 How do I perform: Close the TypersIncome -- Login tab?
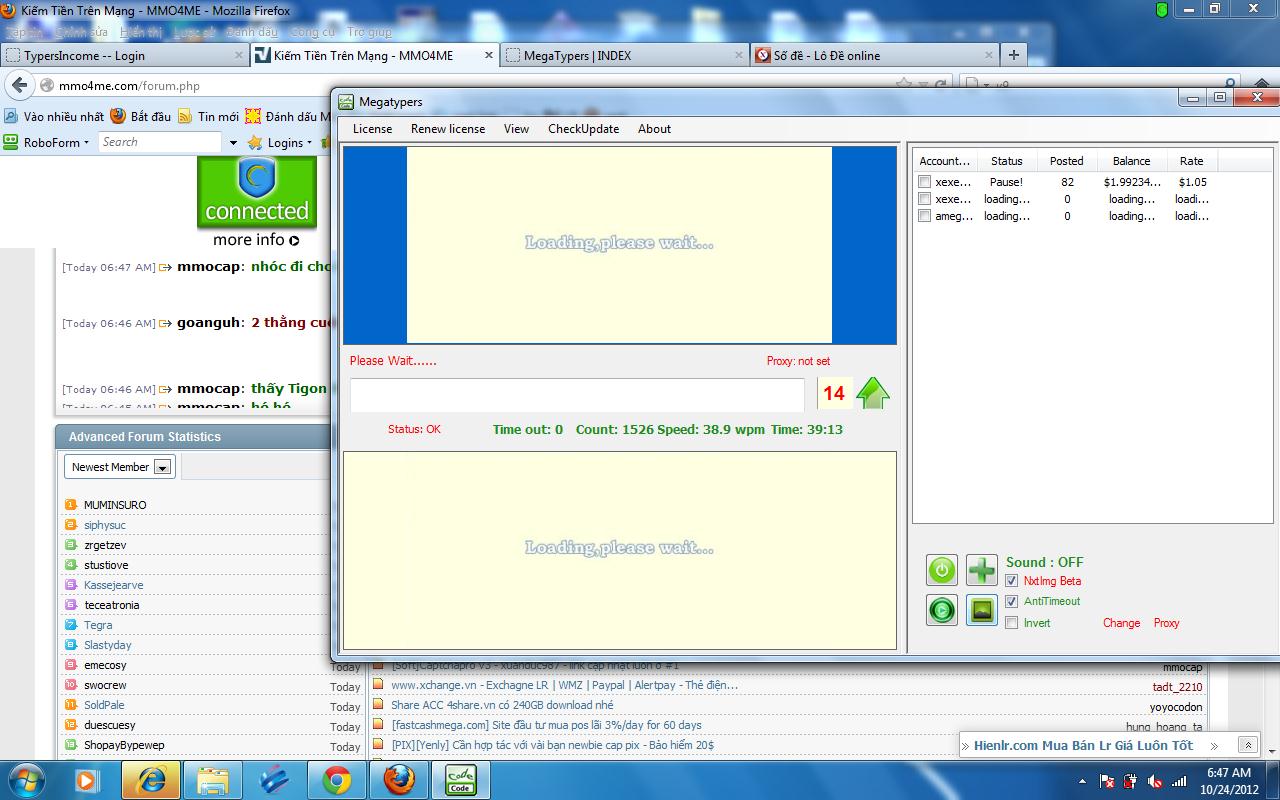(237, 55)
